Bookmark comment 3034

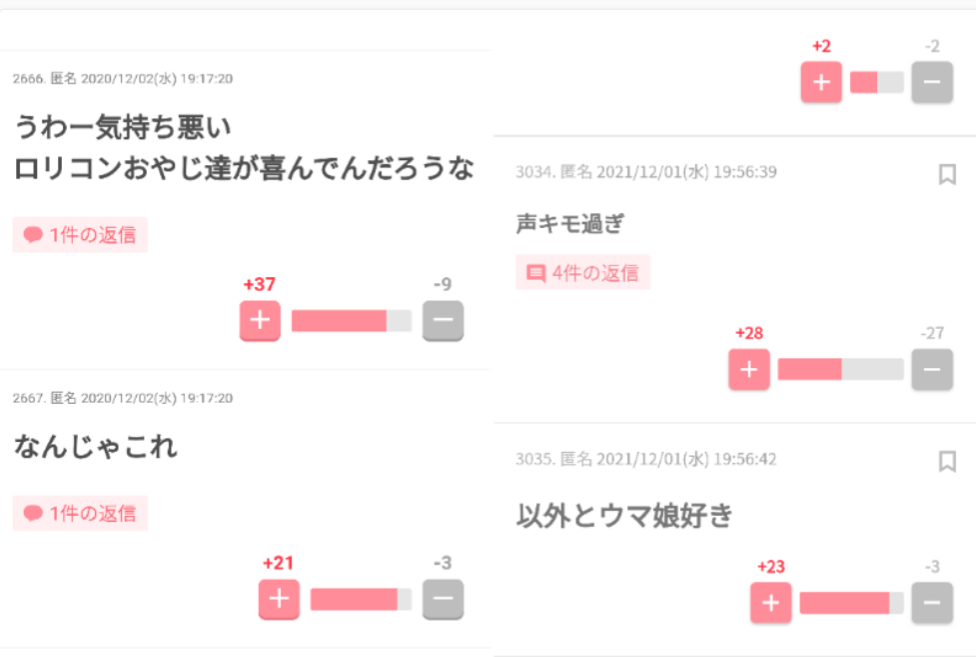coord(947,174)
